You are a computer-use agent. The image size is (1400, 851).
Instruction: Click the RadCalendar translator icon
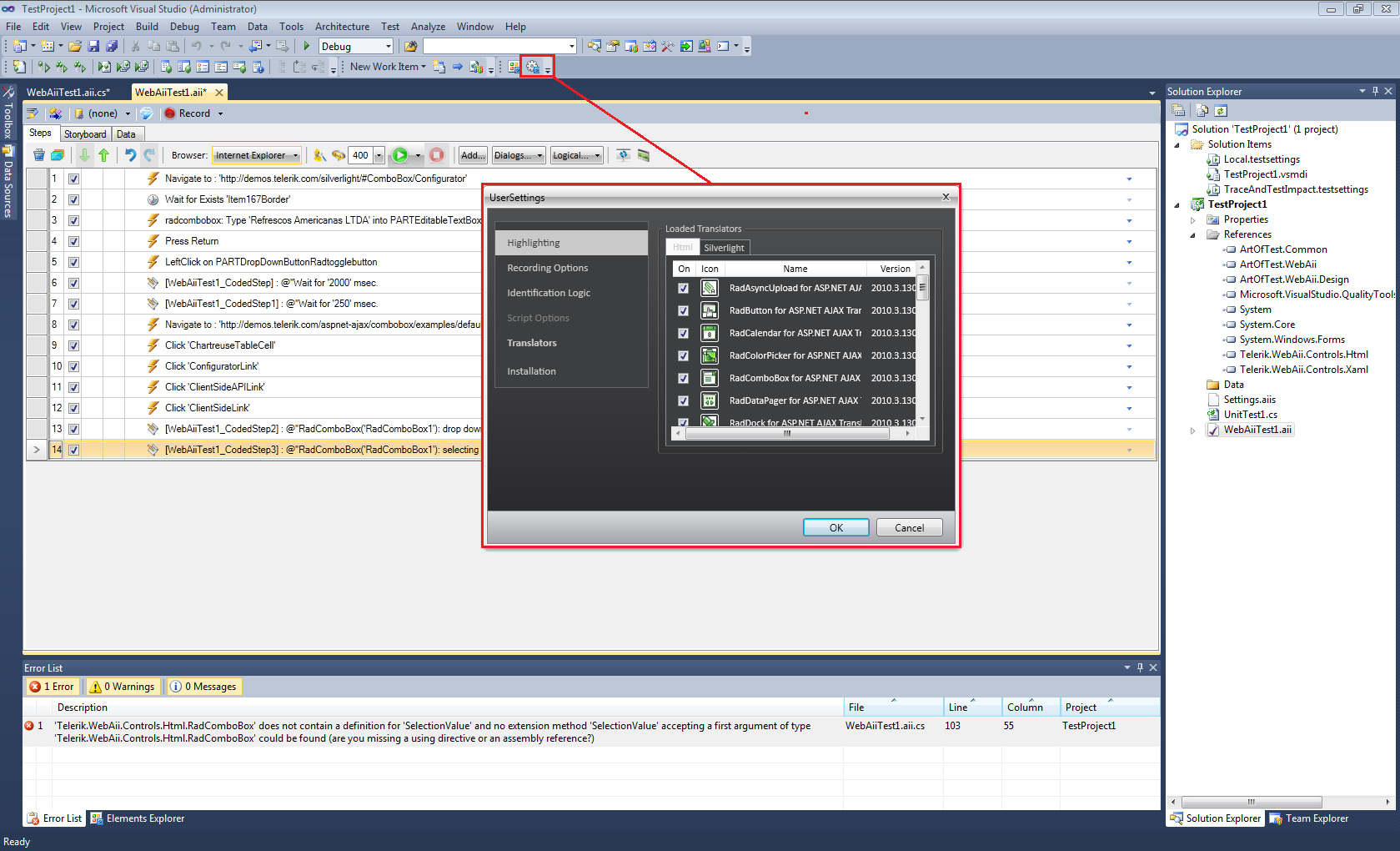tap(710, 333)
